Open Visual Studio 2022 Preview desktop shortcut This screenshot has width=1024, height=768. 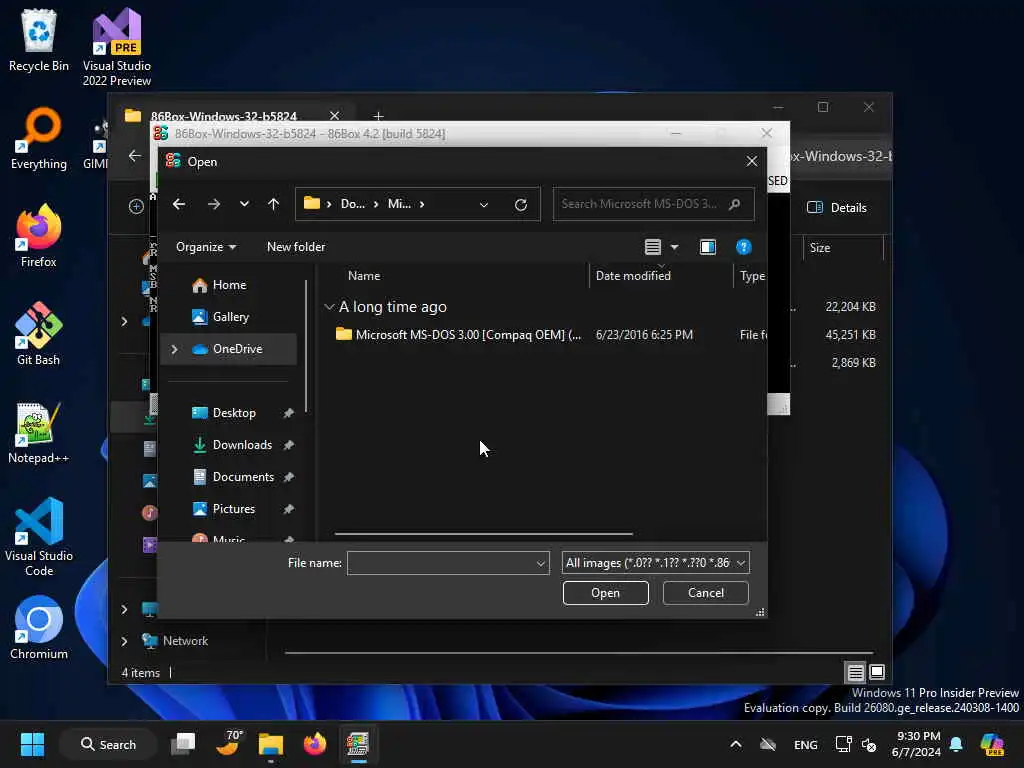[117, 47]
